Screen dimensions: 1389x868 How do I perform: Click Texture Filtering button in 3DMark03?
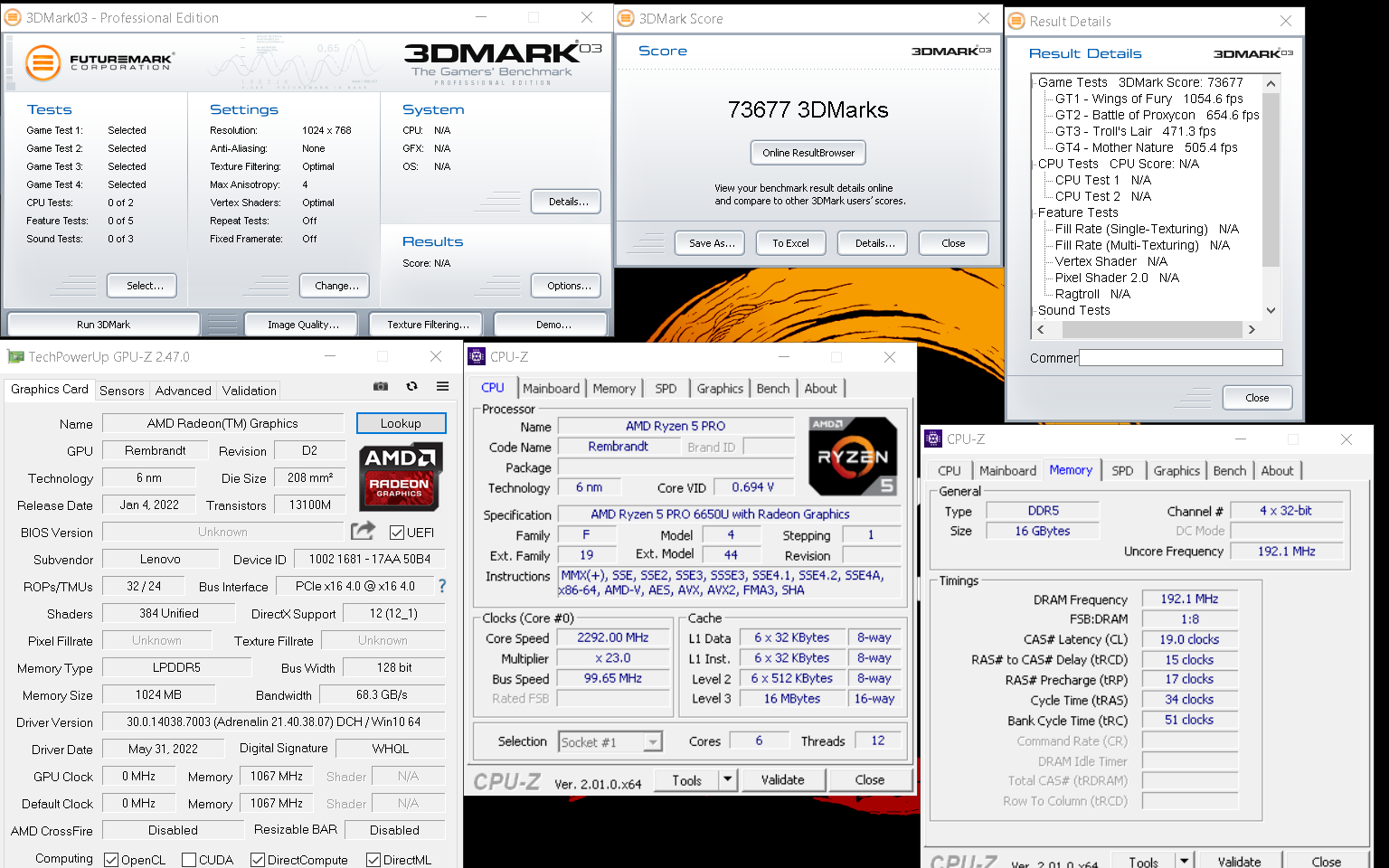click(x=428, y=325)
